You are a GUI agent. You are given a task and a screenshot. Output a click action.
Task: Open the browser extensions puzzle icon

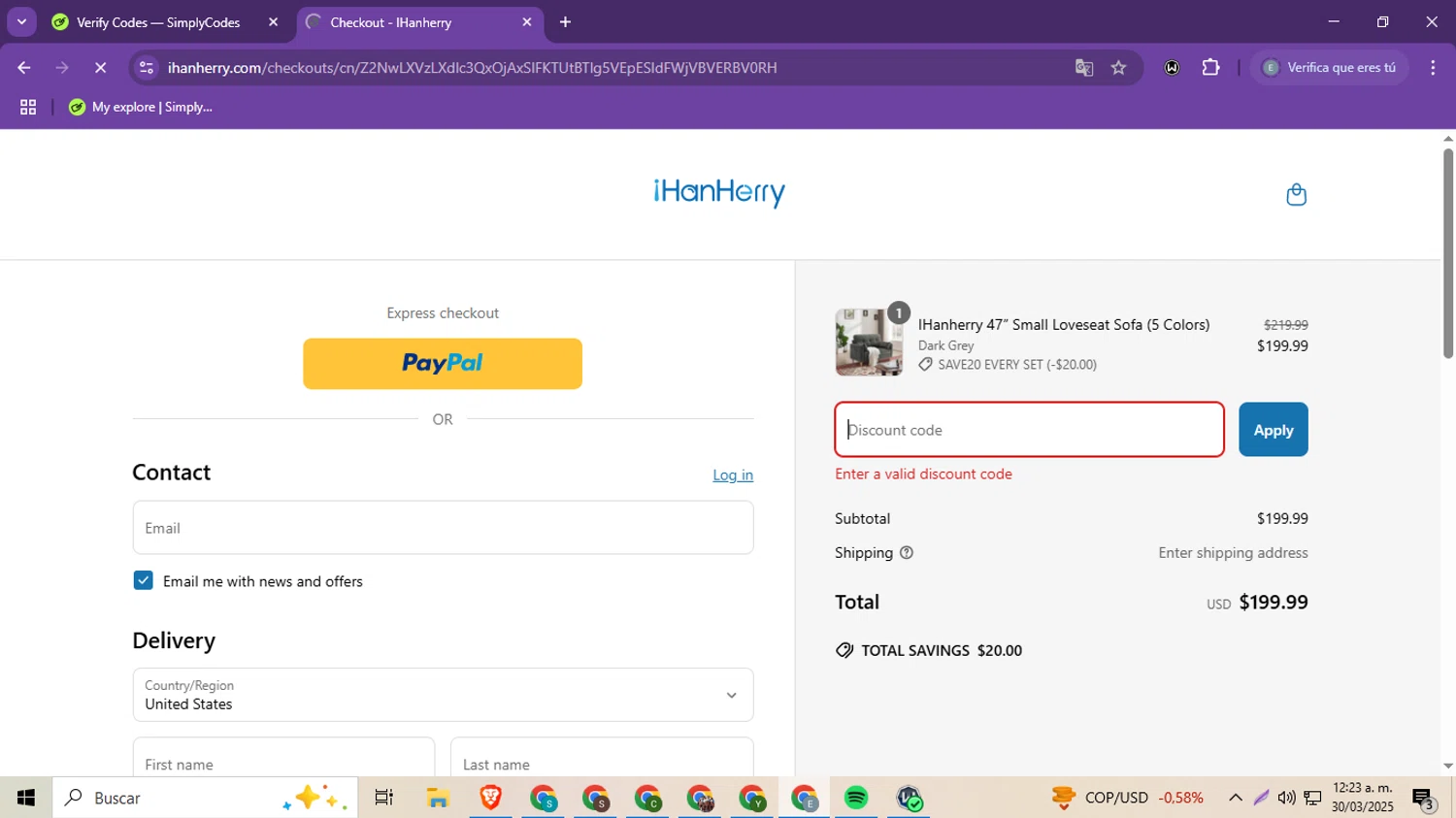1210,68
